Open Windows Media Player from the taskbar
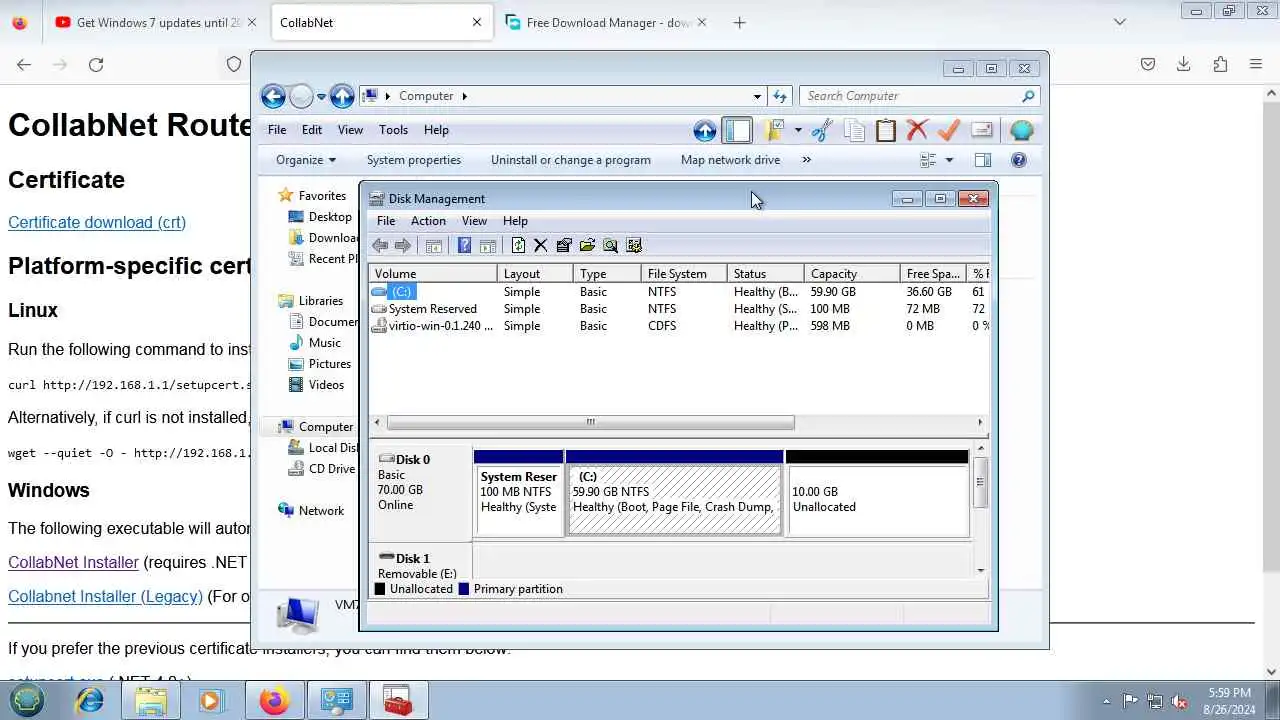 (x=211, y=701)
